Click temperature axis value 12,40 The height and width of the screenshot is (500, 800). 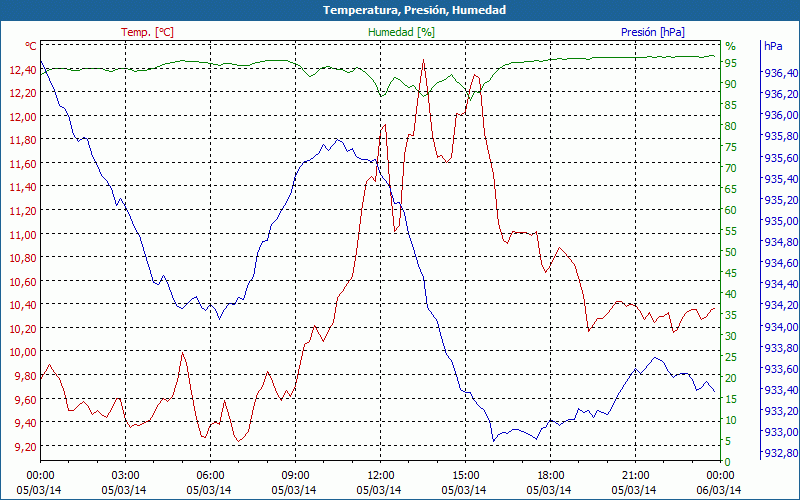(x=23, y=69)
